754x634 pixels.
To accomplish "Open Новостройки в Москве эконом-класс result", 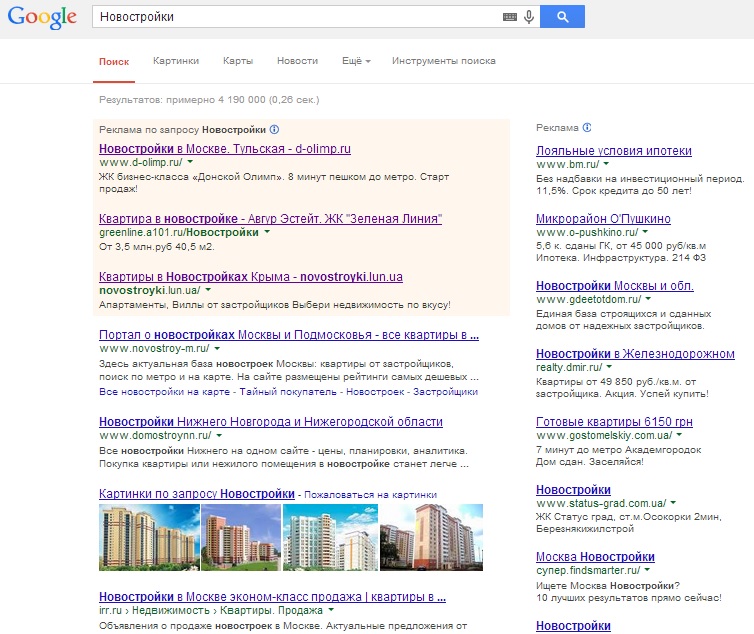I will click(x=272, y=597).
